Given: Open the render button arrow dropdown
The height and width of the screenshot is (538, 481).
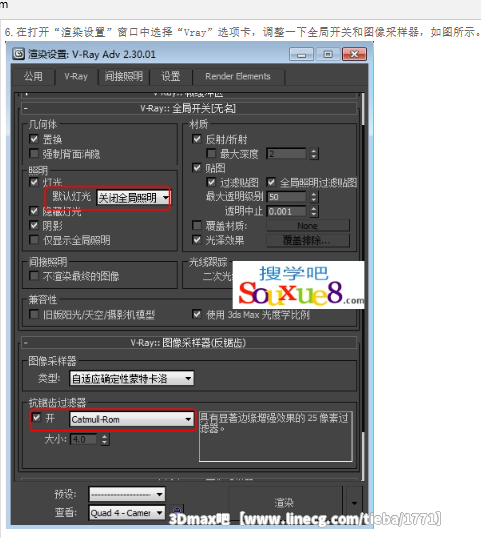Looking at the screenshot, I should 354,503.
